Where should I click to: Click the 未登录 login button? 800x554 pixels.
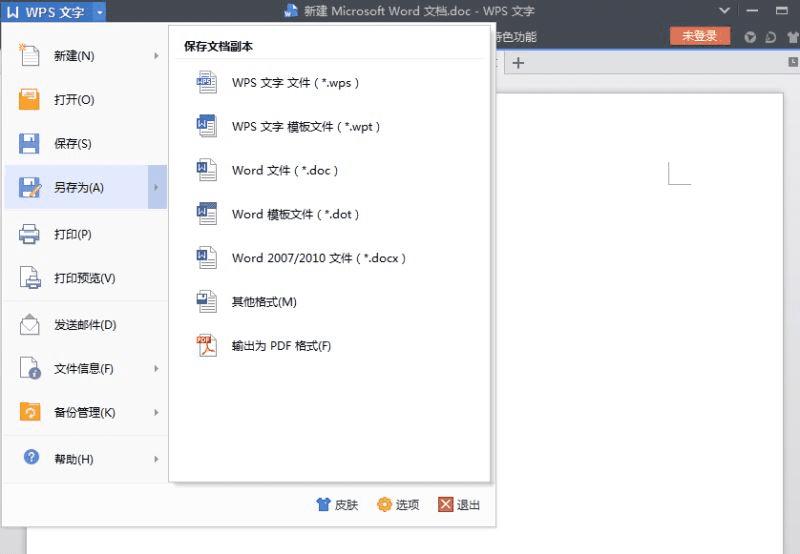pos(699,36)
